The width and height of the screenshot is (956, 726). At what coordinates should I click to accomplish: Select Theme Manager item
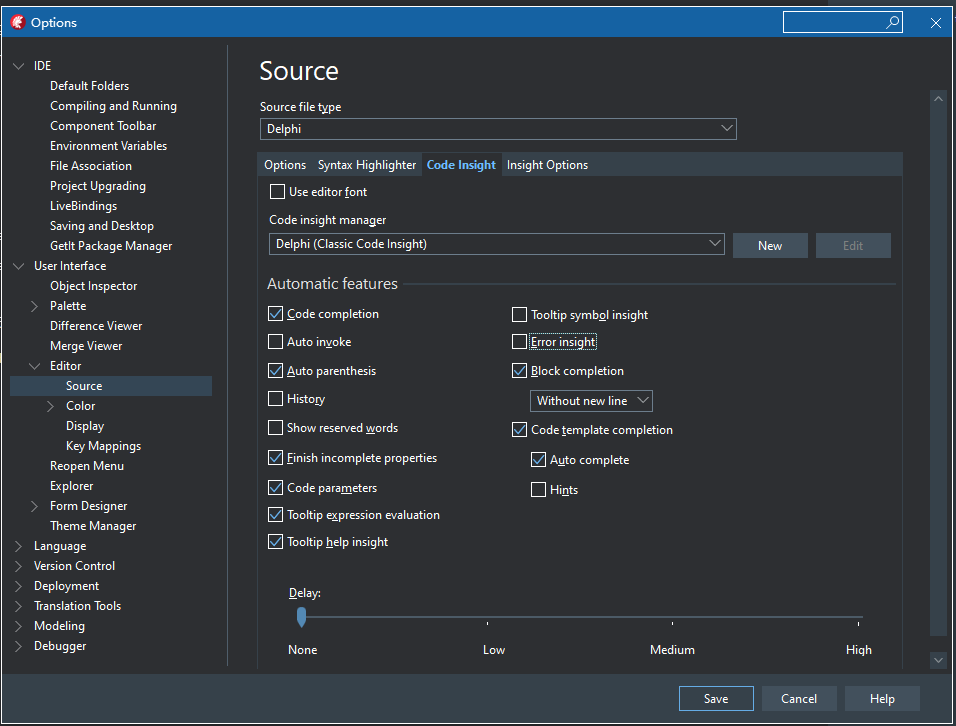click(x=93, y=526)
